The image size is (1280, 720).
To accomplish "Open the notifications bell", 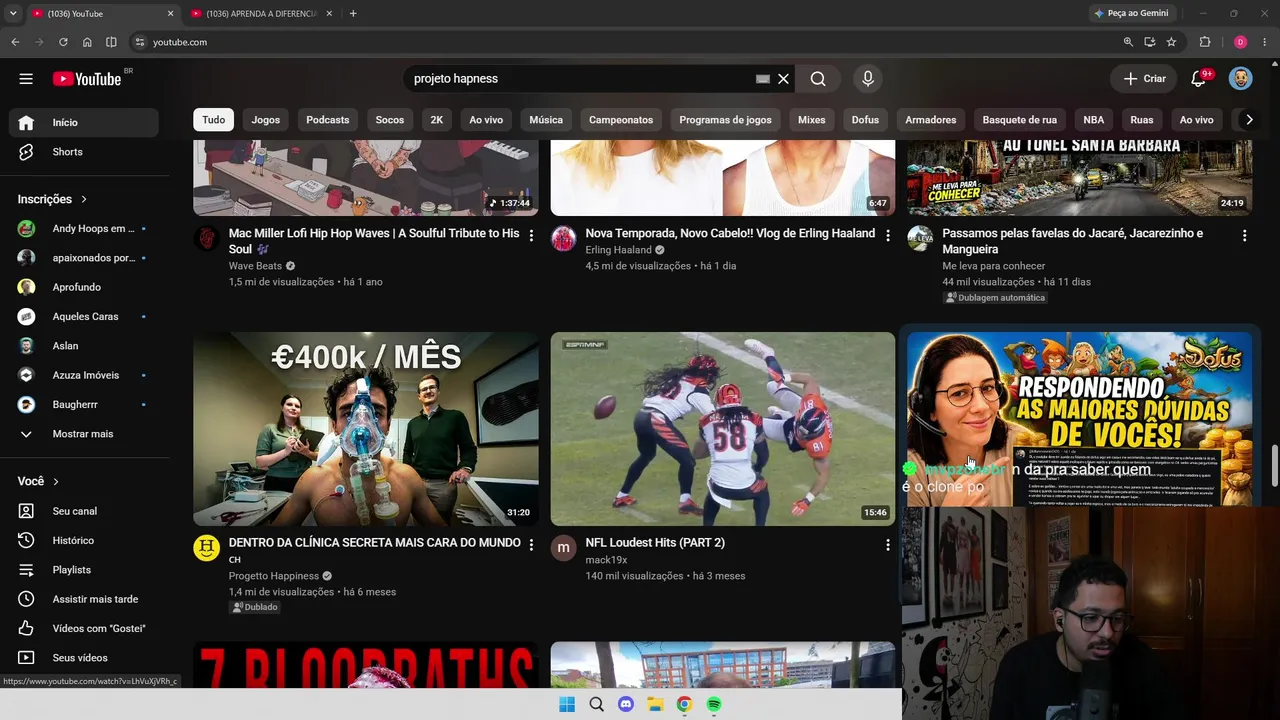I will pyautogui.click(x=1198, y=79).
